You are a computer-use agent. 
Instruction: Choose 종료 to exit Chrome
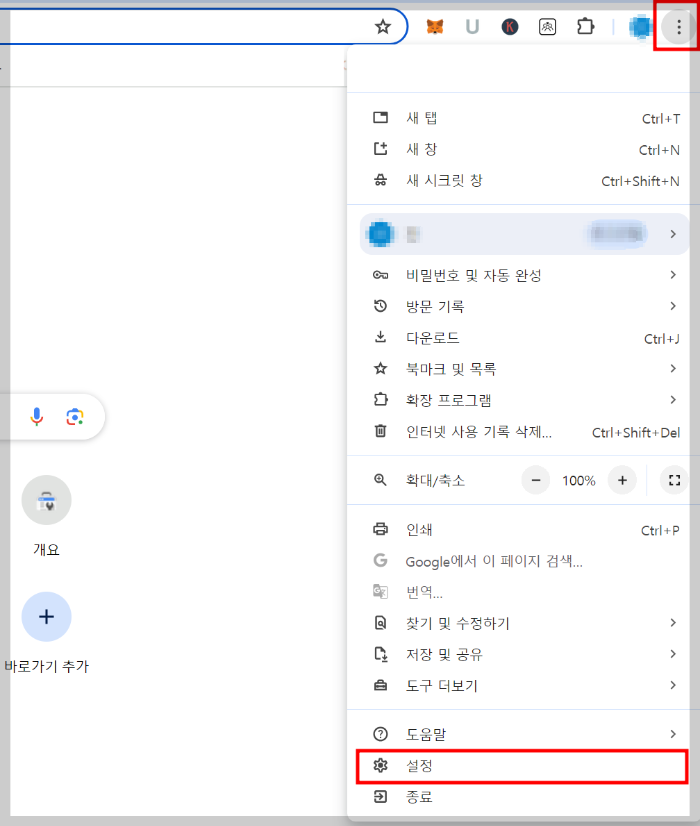pos(526,796)
